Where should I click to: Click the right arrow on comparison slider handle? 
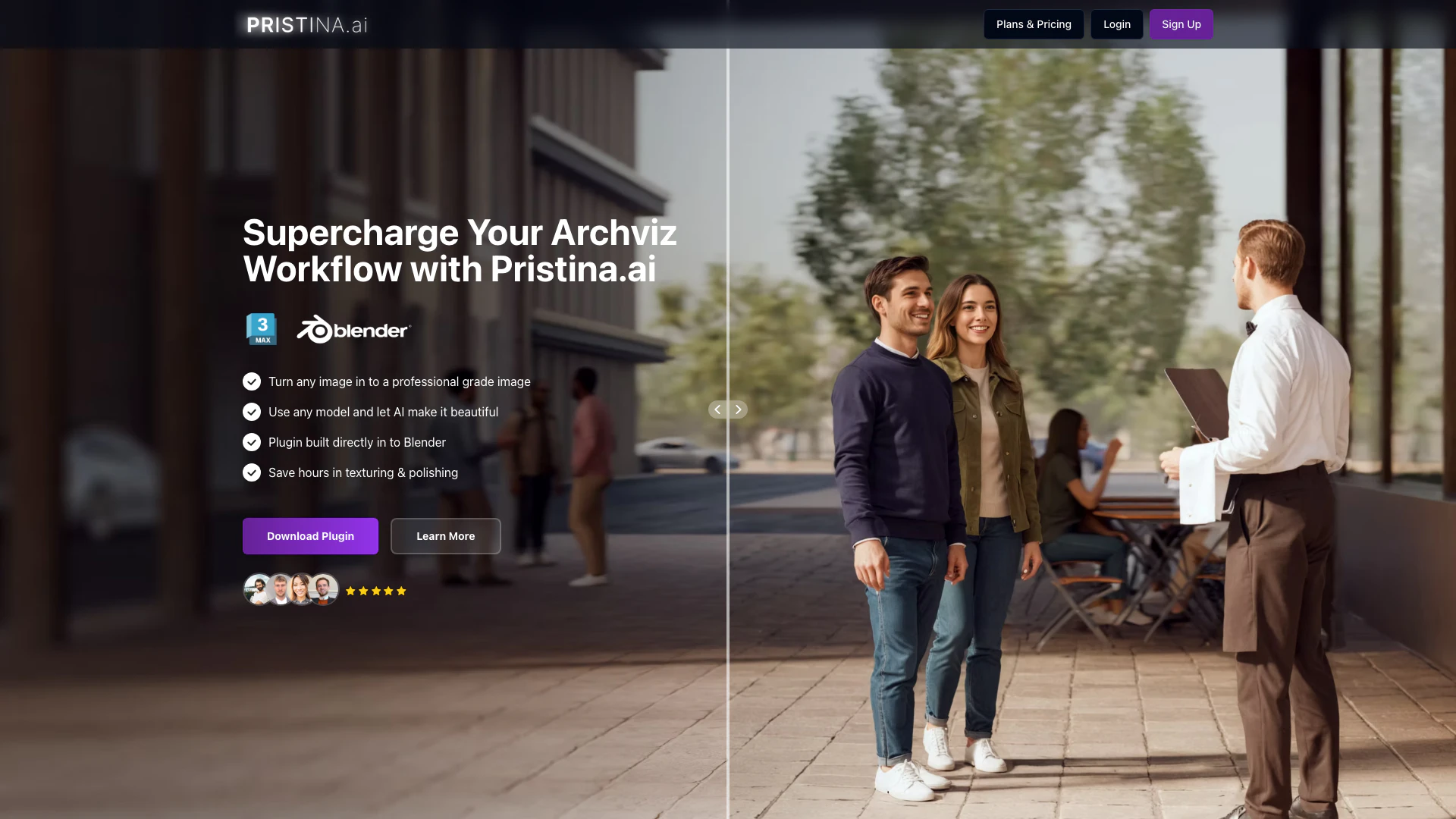point(739,409)
